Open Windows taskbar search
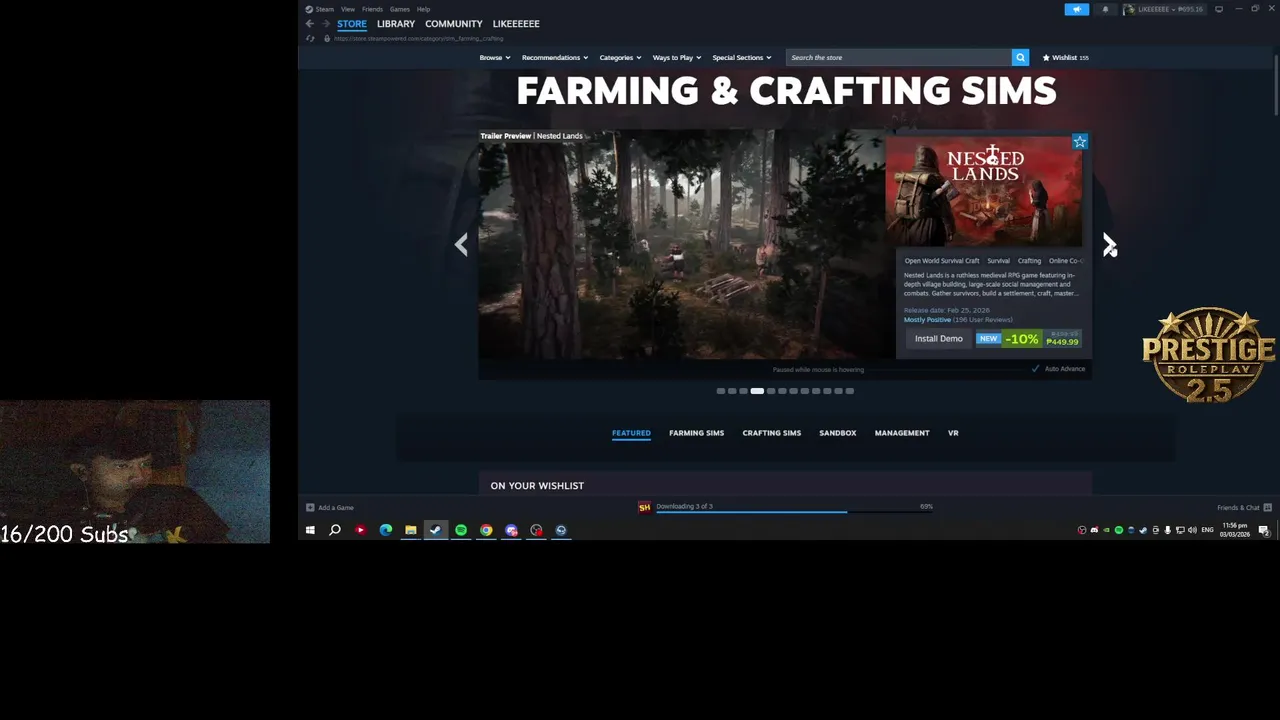Screen dimensions: 1280x720 (x=335, y=530)
